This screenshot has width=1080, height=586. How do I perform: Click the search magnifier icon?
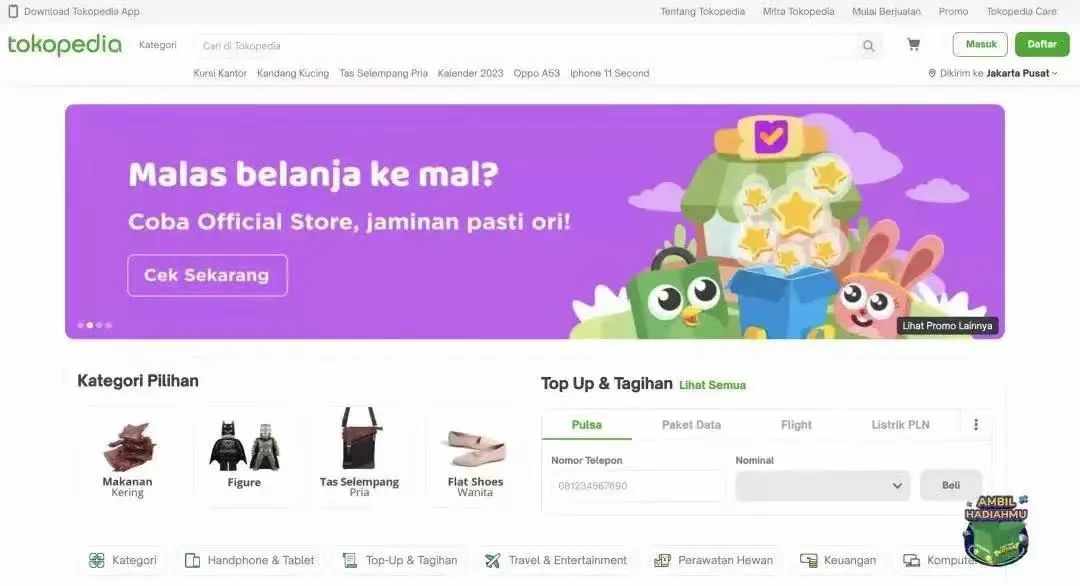868,45
